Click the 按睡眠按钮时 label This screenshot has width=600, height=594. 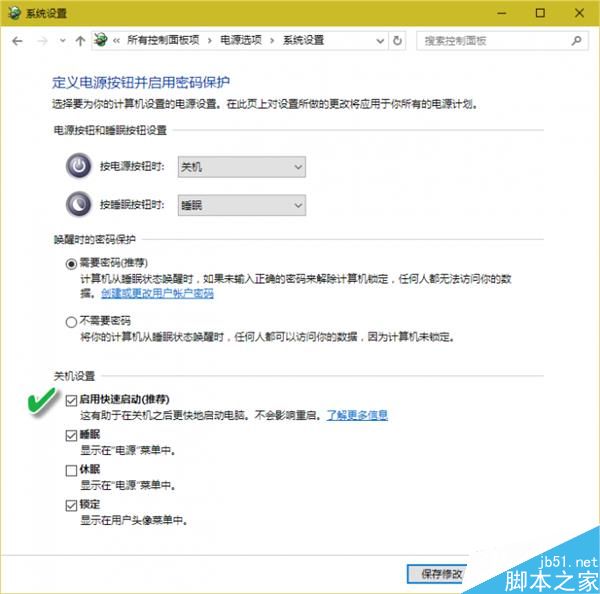[x=132, y=205]
